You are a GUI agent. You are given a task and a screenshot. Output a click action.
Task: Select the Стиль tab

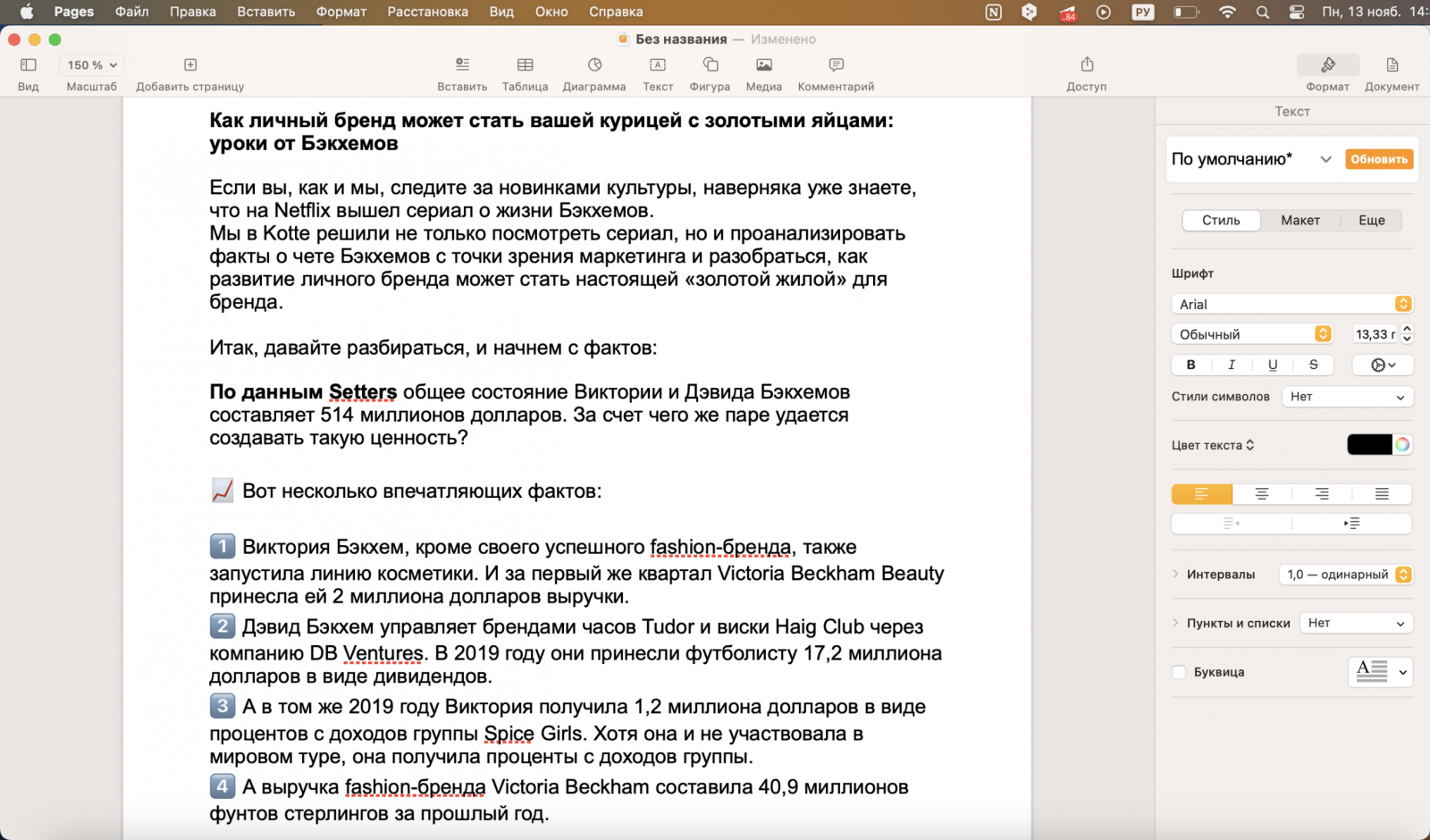[x=1221, y=221]
